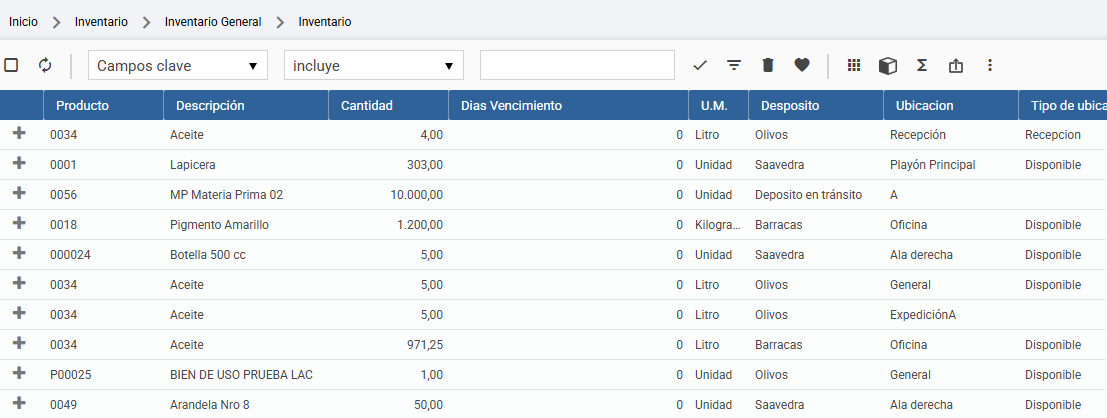Sort by the Cantidad column header
This screenshot has height=418, width=1107.
click(x=389, y=105)
